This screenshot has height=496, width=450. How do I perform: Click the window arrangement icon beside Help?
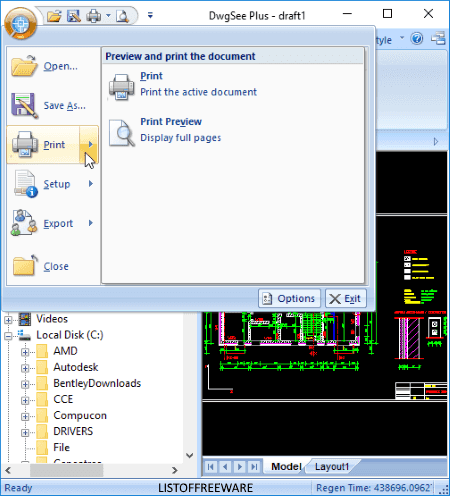[438, 38]
